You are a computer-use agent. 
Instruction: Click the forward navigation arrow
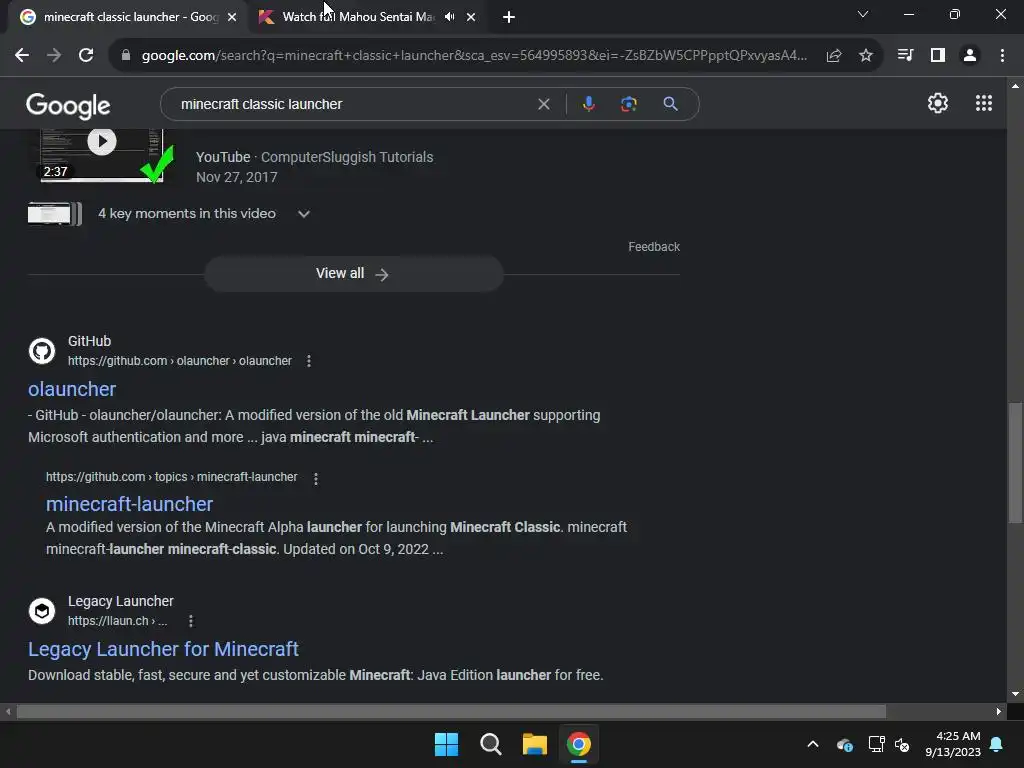click(x=54, y=56)
